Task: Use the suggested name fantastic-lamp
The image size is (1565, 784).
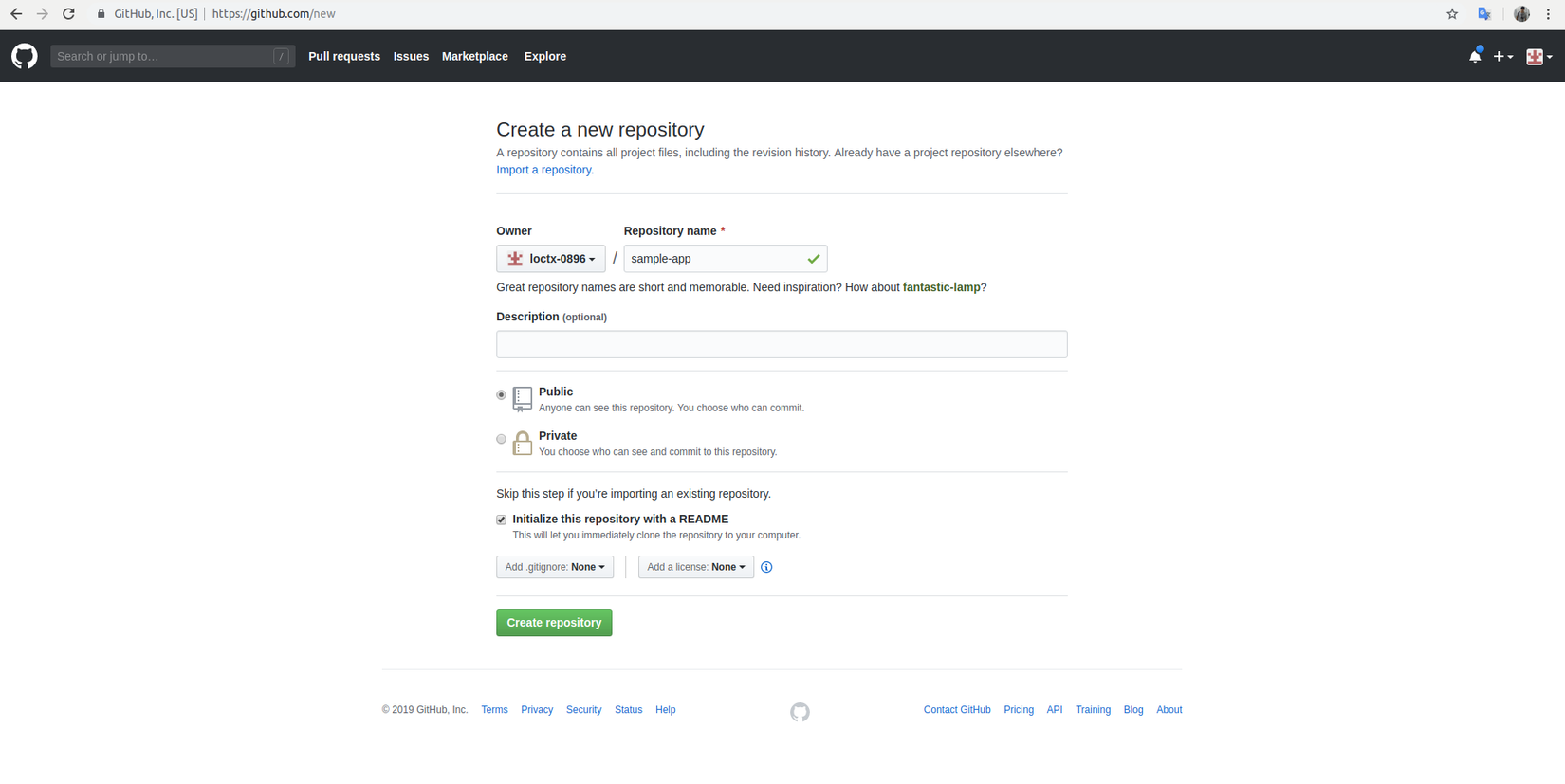Action: (941, 287)
